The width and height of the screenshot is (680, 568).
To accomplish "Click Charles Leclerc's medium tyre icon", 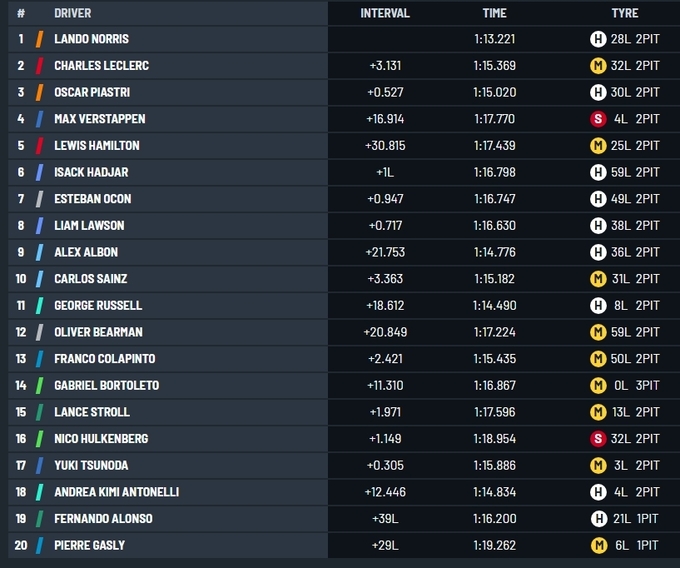I will 598,66.
